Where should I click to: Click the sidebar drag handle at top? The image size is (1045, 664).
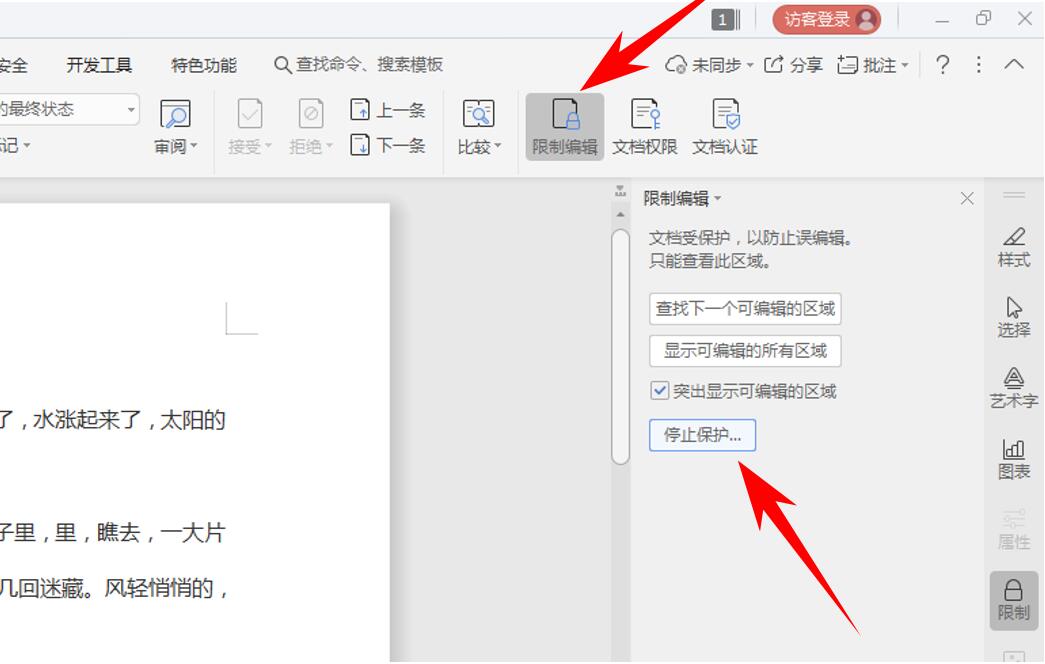(x=1014, y=195)
